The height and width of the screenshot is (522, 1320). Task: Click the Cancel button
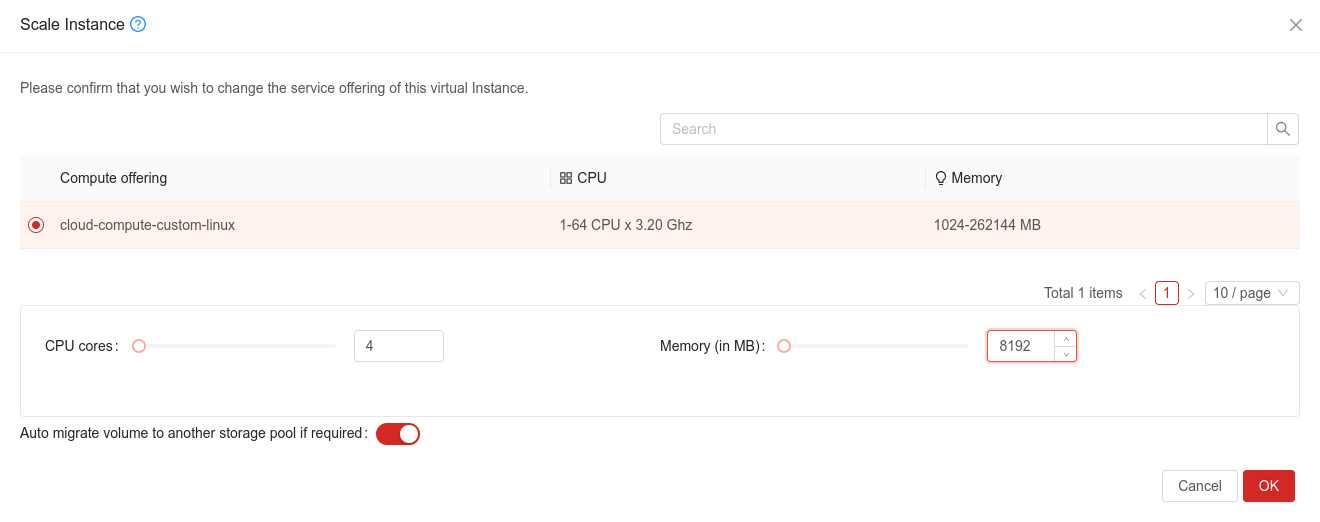[1199, 486]
